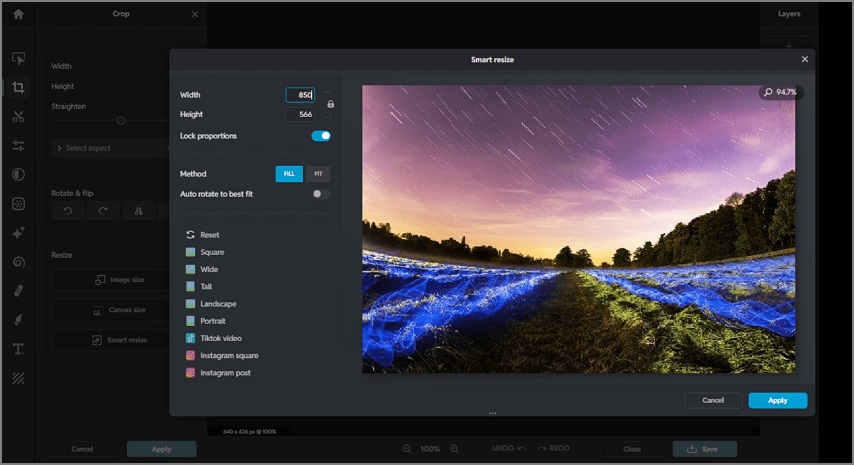Image resolution: width=854 pixels, height=465 pixels.
Task: Click the bottom Close button
Action: (632, 449)
